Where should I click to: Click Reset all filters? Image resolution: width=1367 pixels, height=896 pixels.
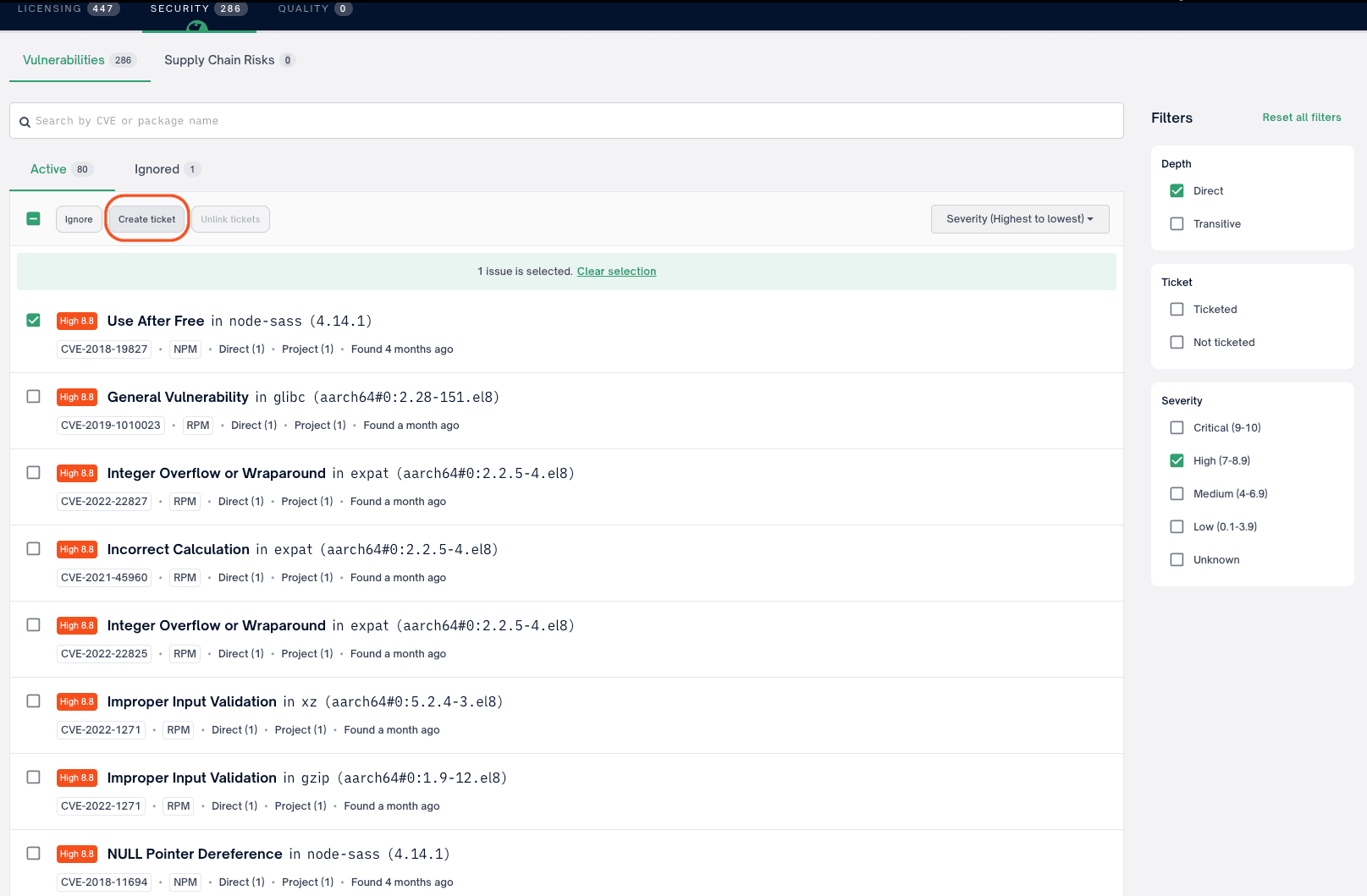1302,118
